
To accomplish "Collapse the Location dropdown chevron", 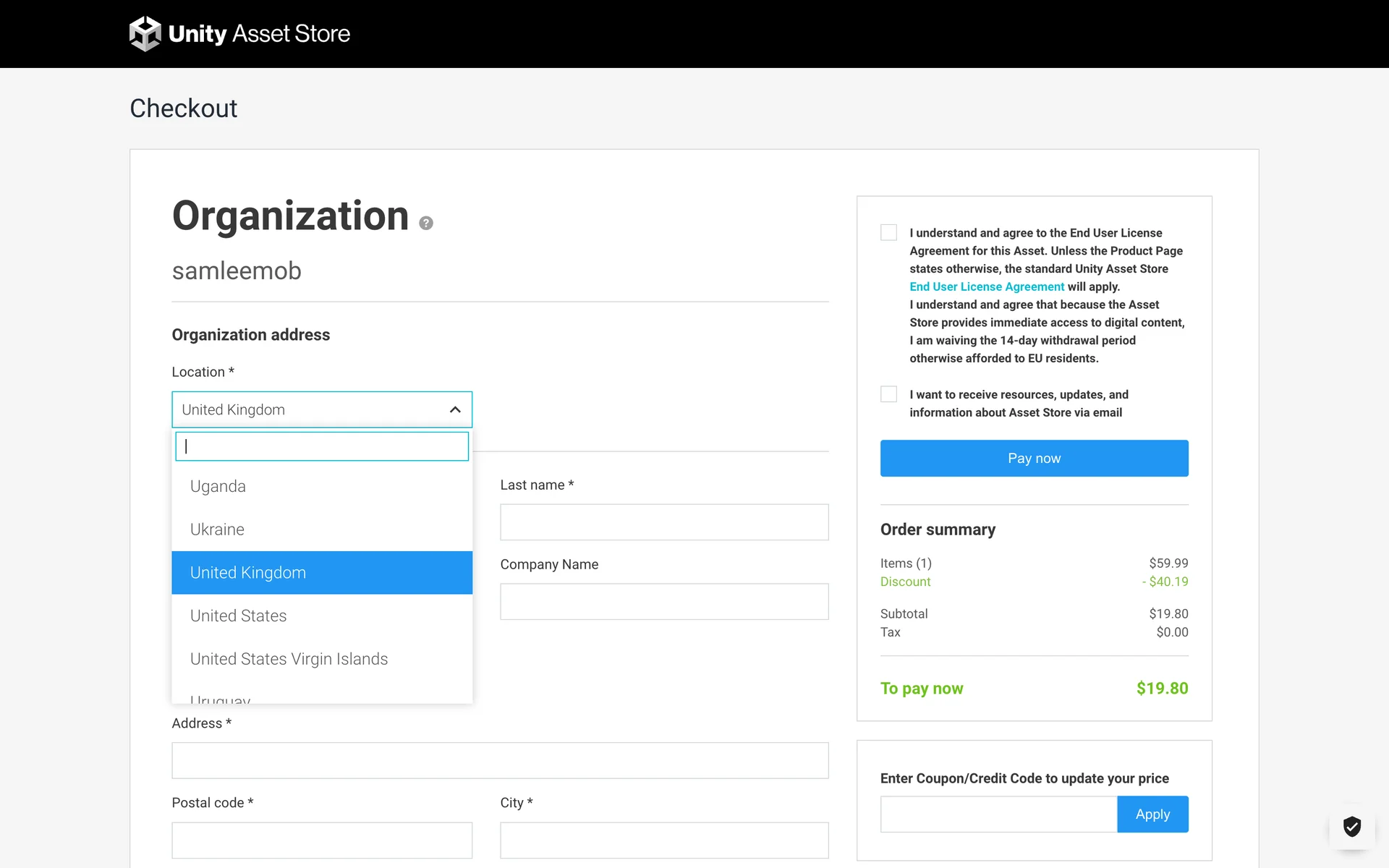I will [455, 409].
